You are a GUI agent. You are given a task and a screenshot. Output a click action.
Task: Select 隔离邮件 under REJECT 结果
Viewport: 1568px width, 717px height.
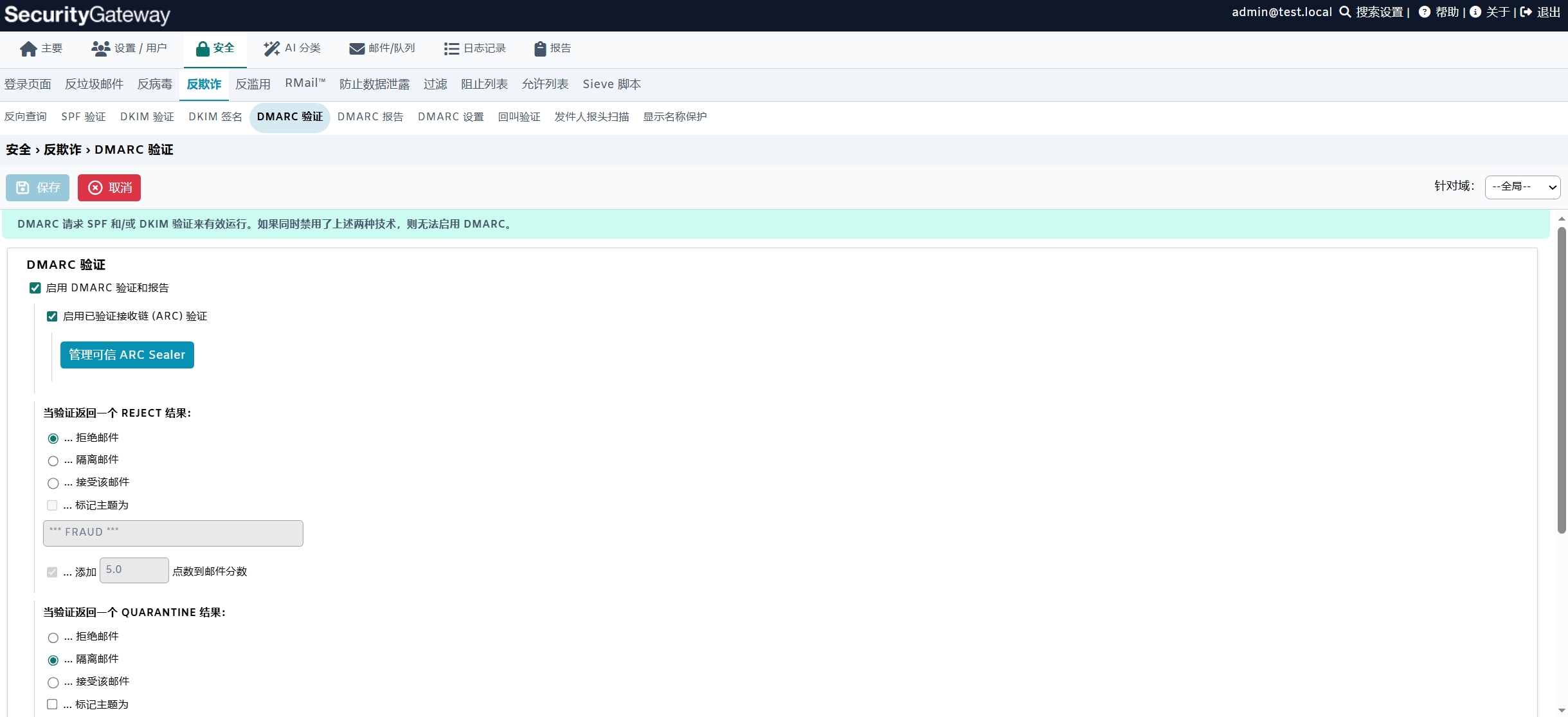53,461
